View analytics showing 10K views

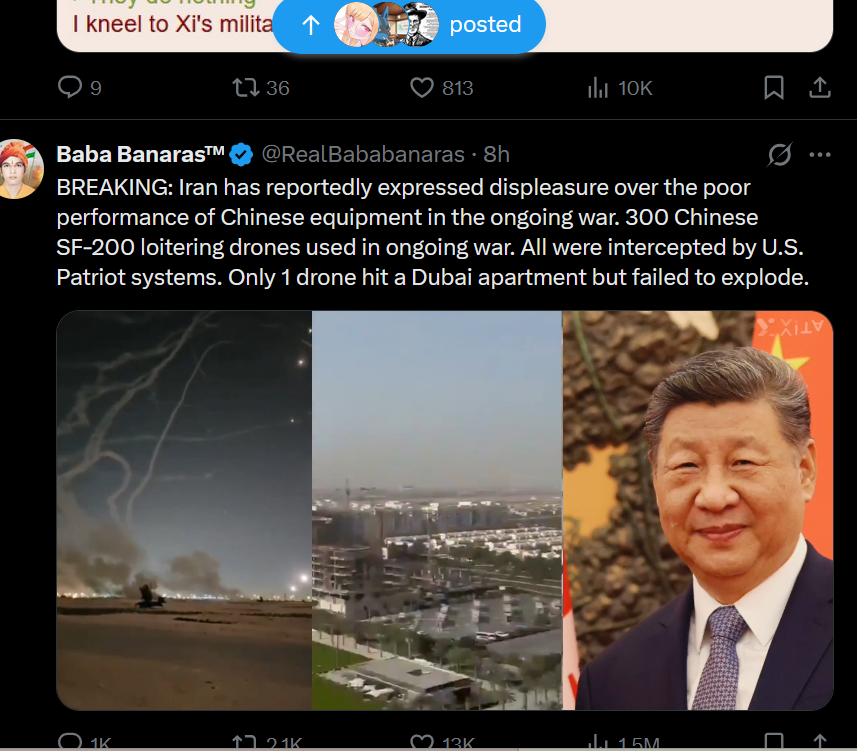point(620,87)
